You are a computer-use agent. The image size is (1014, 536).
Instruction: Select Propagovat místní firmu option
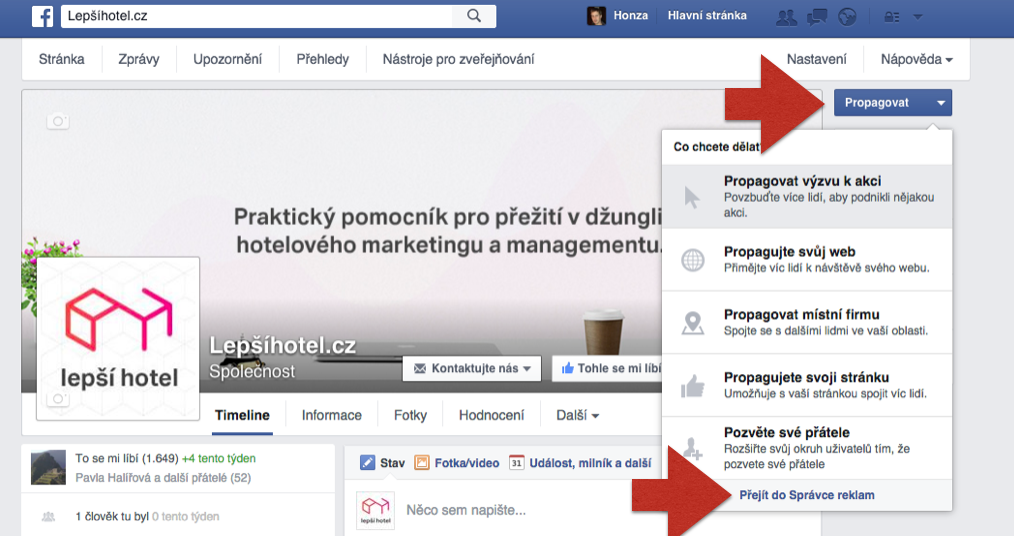(x=807, y=322)
